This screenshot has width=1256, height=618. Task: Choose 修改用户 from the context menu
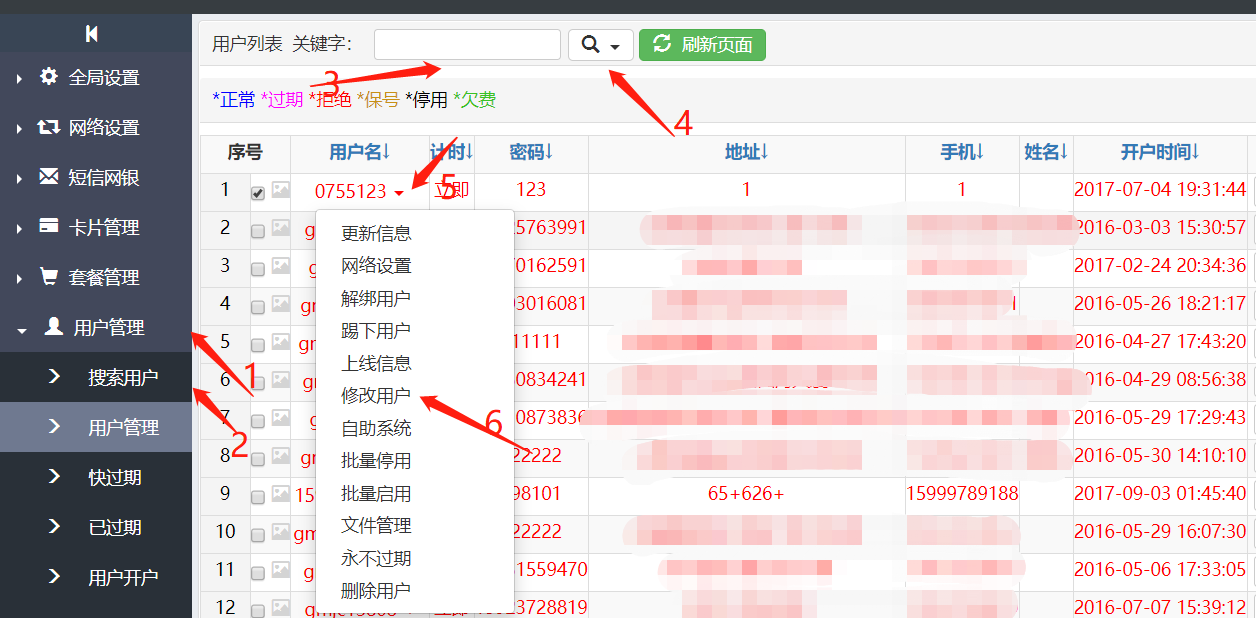[x=375, y=396]
